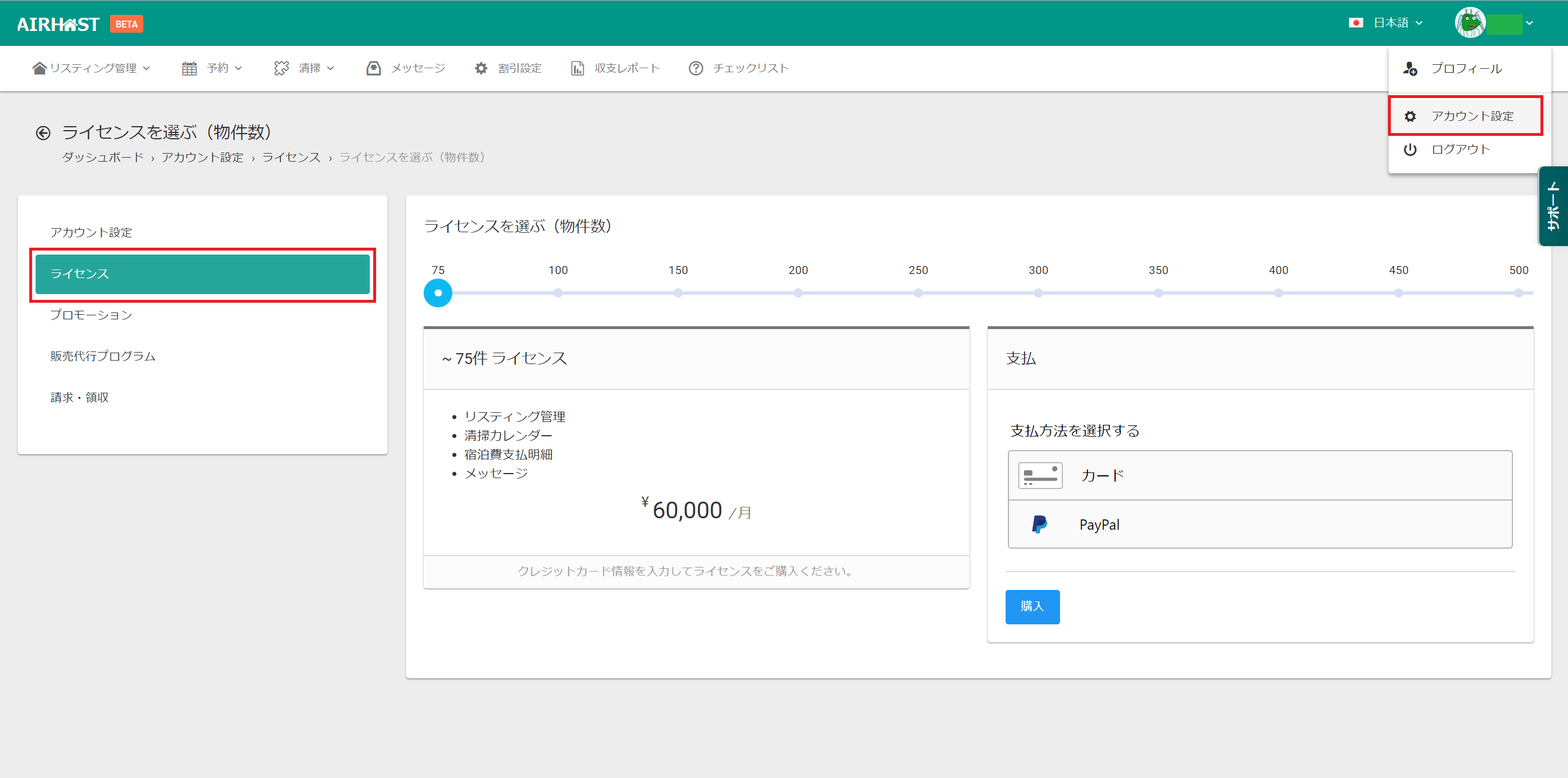Open 請求・領収 in the sidebar
This screenshot has width=1568, height=778.
(x=79, y=397)
